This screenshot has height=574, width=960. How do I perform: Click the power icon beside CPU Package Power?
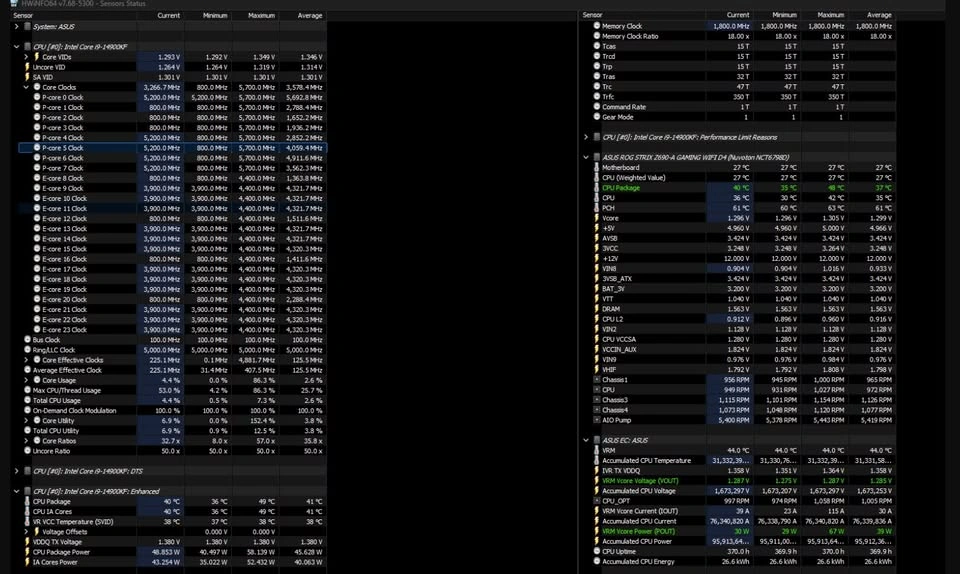[27, 552]
